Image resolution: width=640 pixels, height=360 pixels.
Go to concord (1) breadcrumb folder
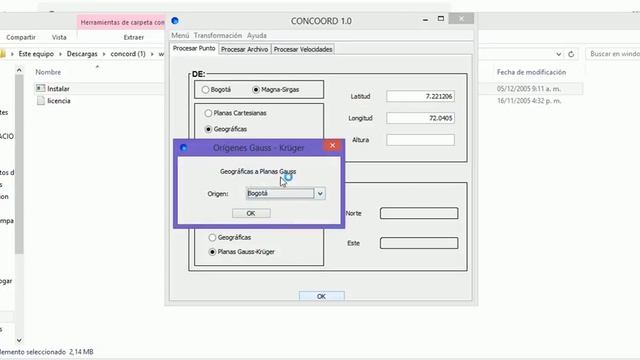click(x=128, y=54)
